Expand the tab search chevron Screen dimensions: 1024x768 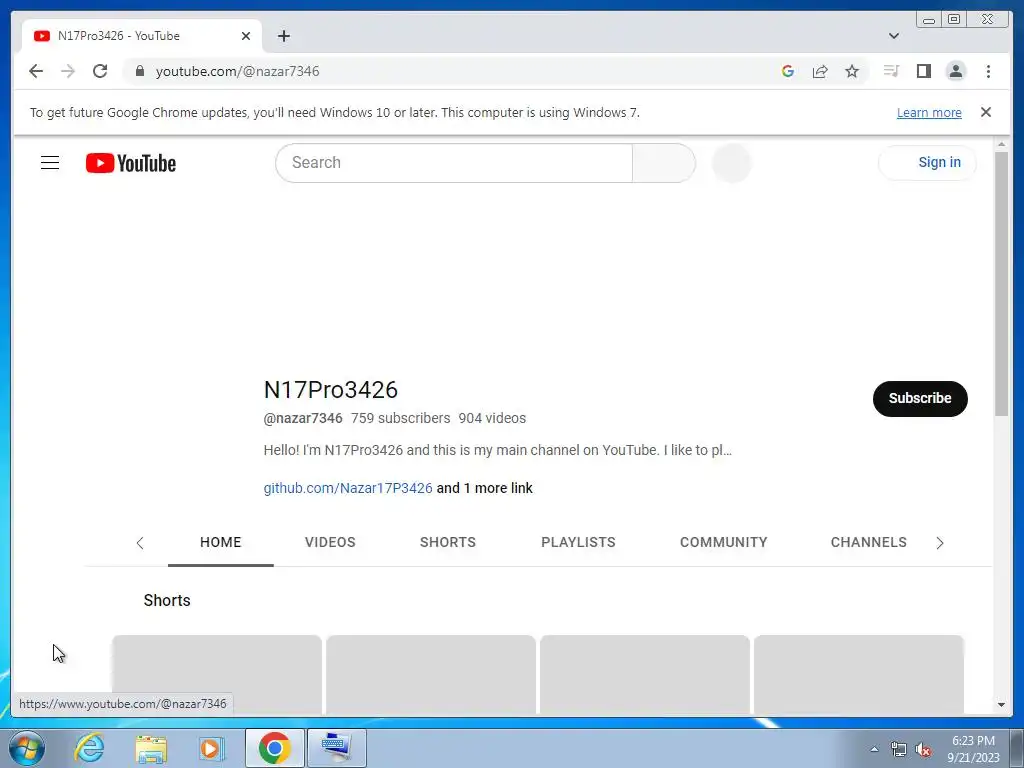pyautogui.click(x=894, y=36)
